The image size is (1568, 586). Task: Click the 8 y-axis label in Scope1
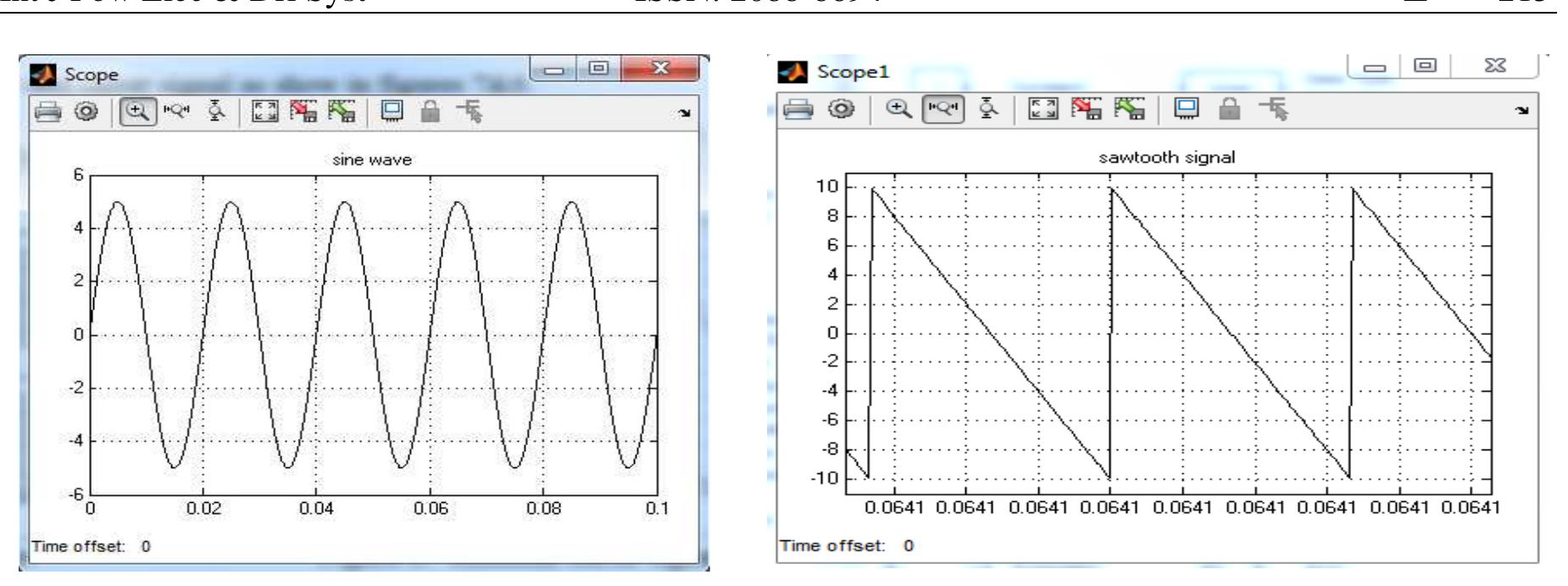pos(833,215)
